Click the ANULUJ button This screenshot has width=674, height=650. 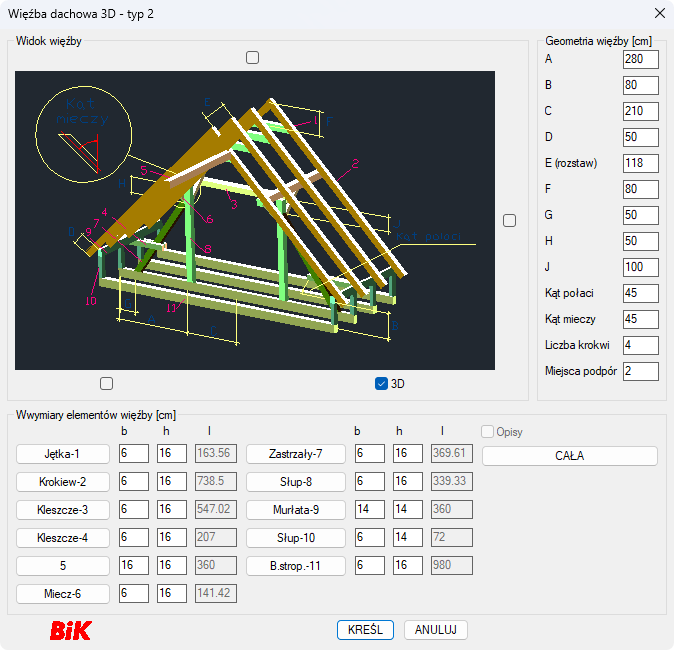(435, 630)
